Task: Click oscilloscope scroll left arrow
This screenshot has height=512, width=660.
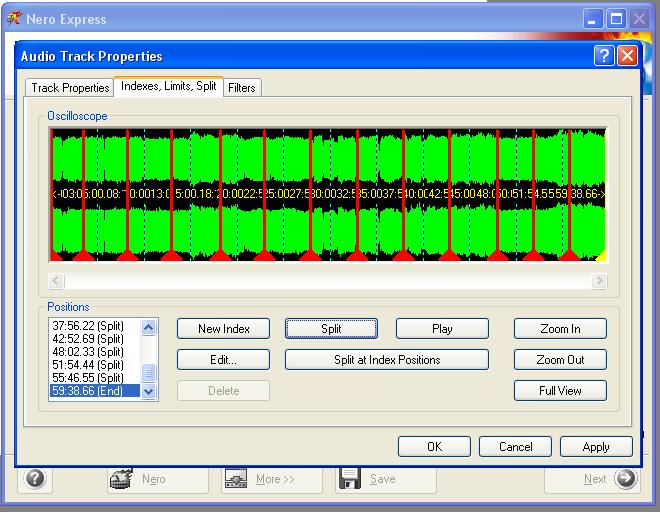Action: [x=56, y=280]
